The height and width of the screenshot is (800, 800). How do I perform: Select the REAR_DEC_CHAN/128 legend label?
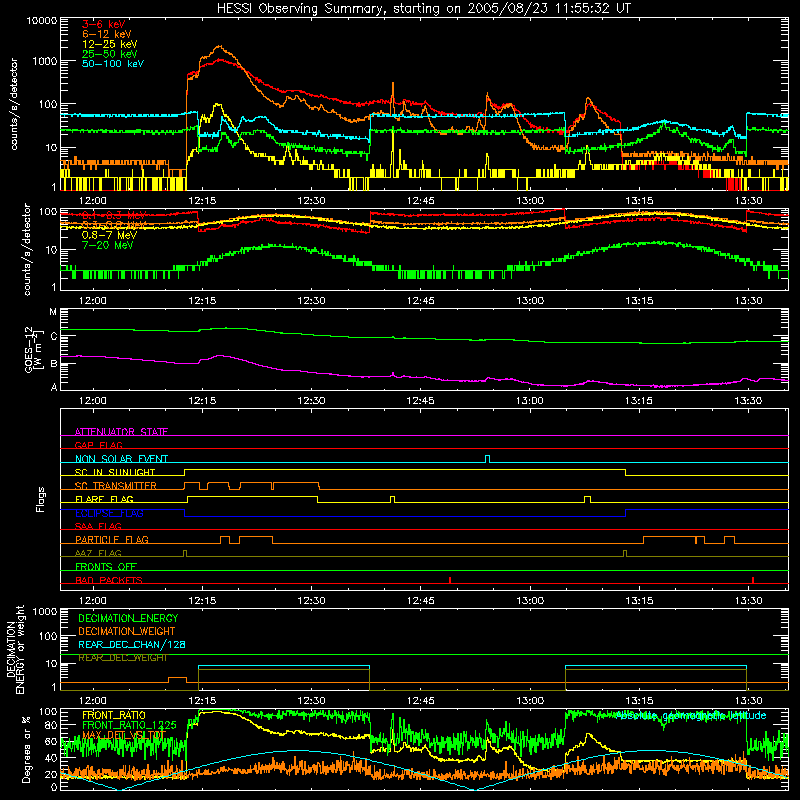click(132, 644)
